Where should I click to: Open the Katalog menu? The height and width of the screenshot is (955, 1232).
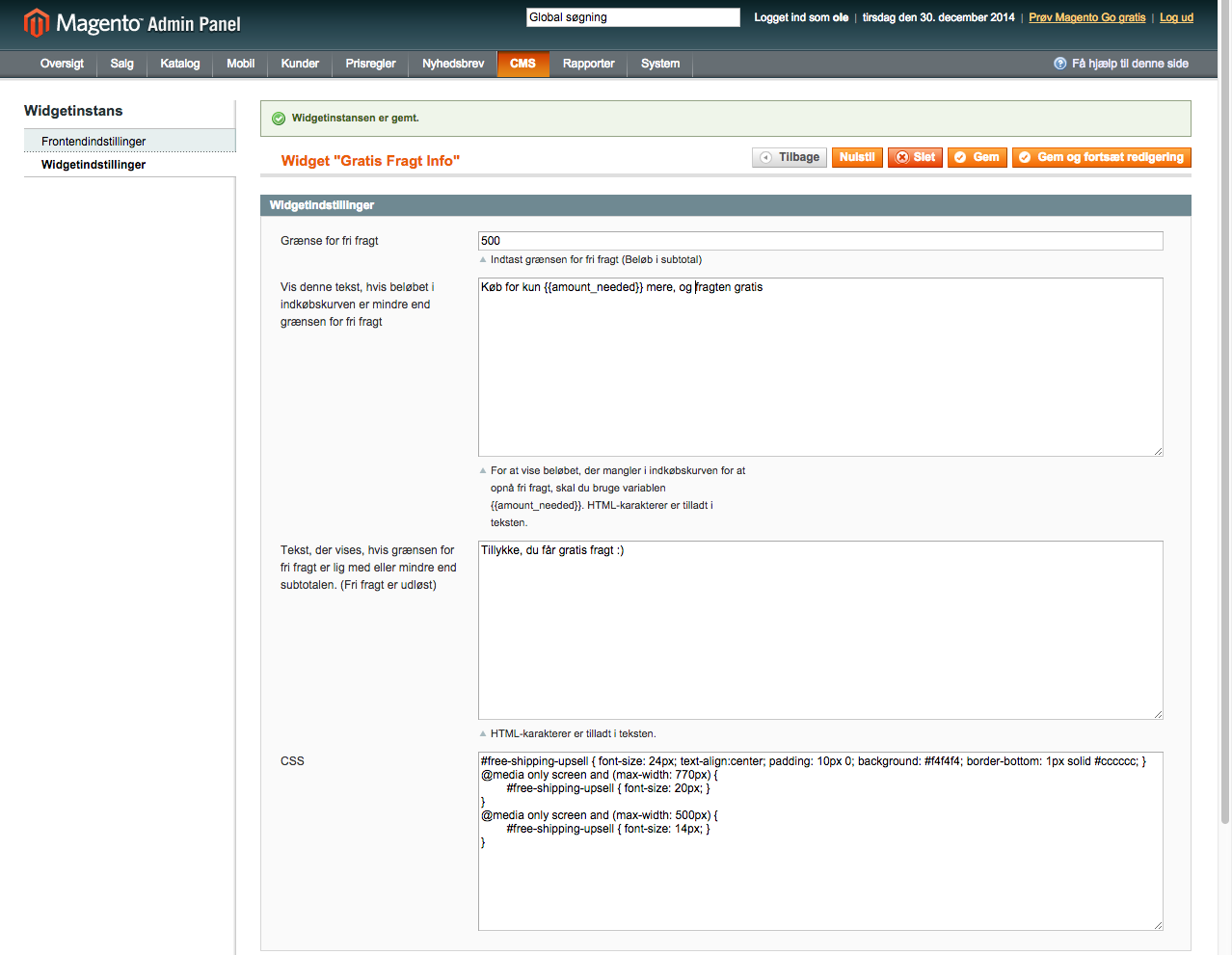pyautogui.click(x=179, y=64)
